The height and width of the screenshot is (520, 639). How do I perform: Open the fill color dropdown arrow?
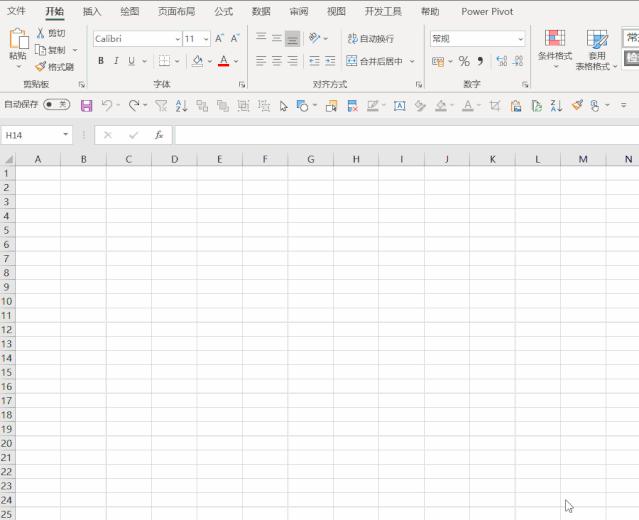(210, 62)
